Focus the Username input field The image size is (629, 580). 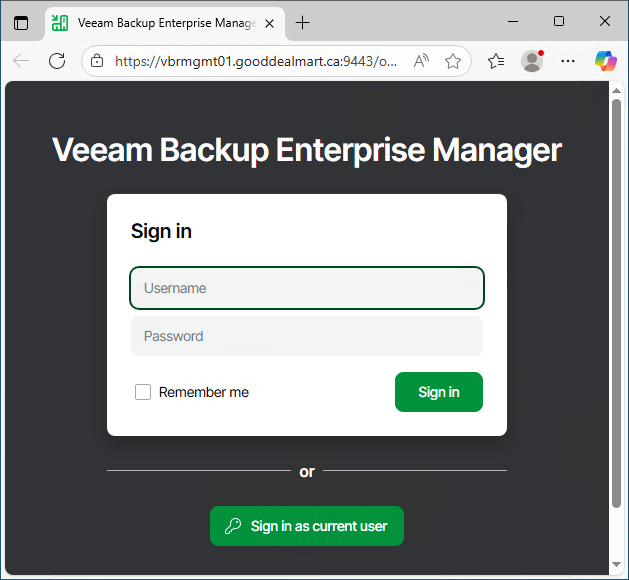306,288
